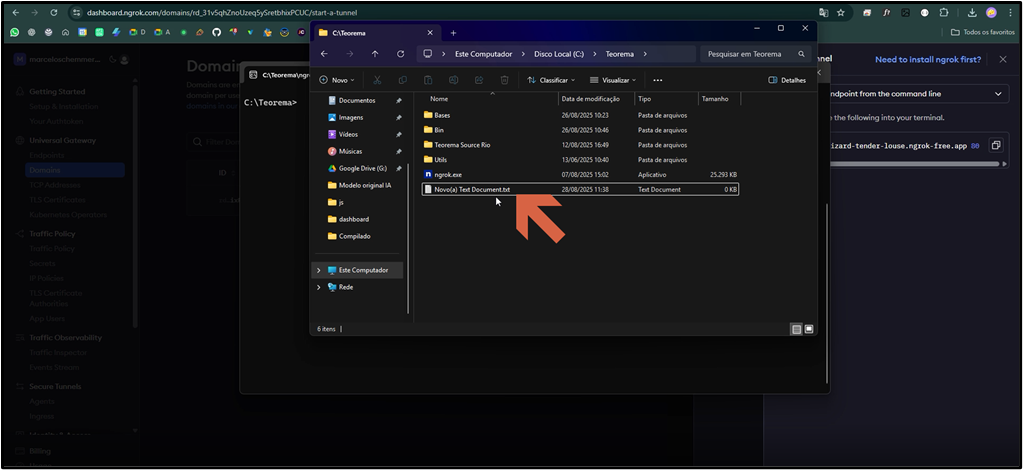Open Todos os favoritos bookmarks folder
Viewport: 1023px width, 470px height.
983,32
